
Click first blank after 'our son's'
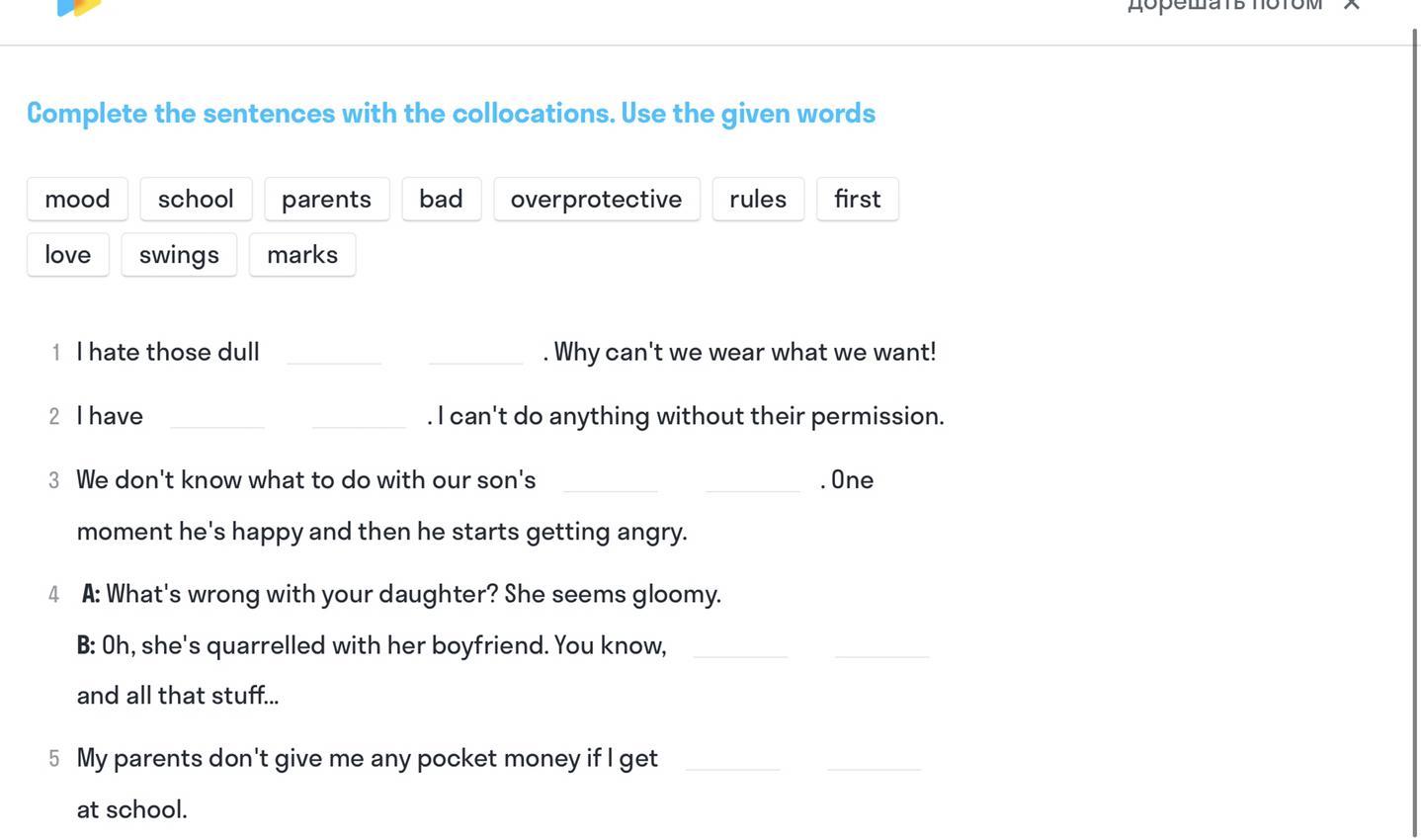tap(611, 480)
